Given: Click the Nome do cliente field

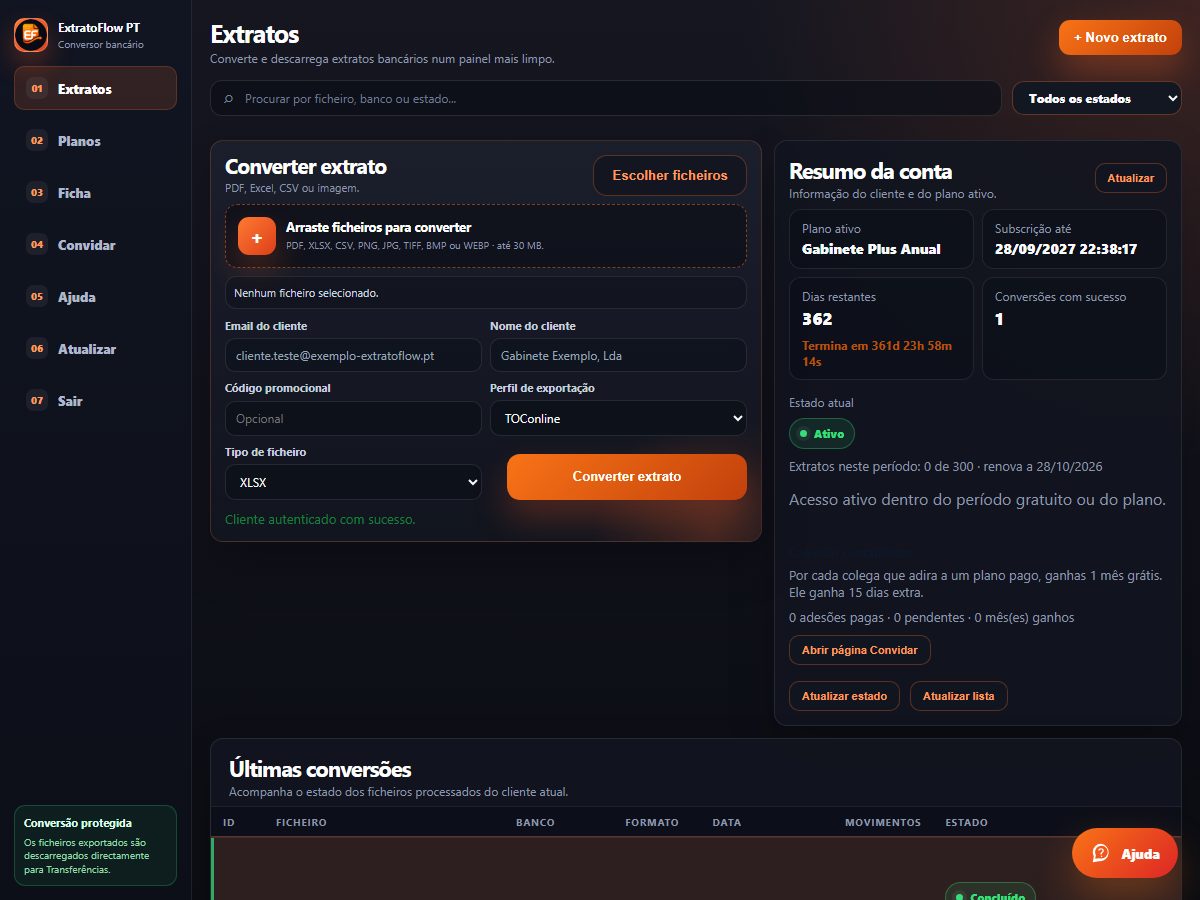Looking at the screenshot, I should [x=618, y=355].
